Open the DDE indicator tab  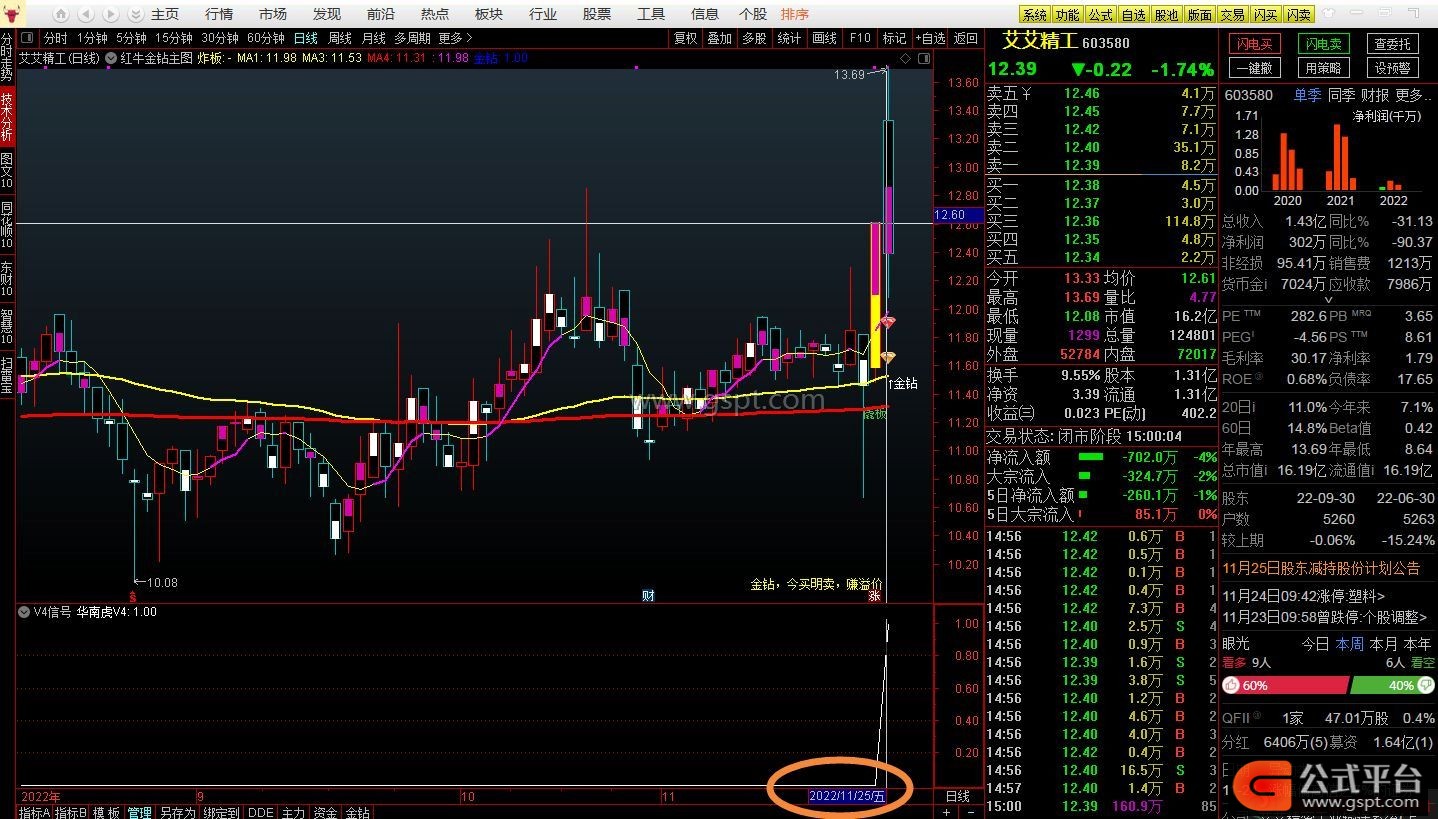click(x=261, y=812)
